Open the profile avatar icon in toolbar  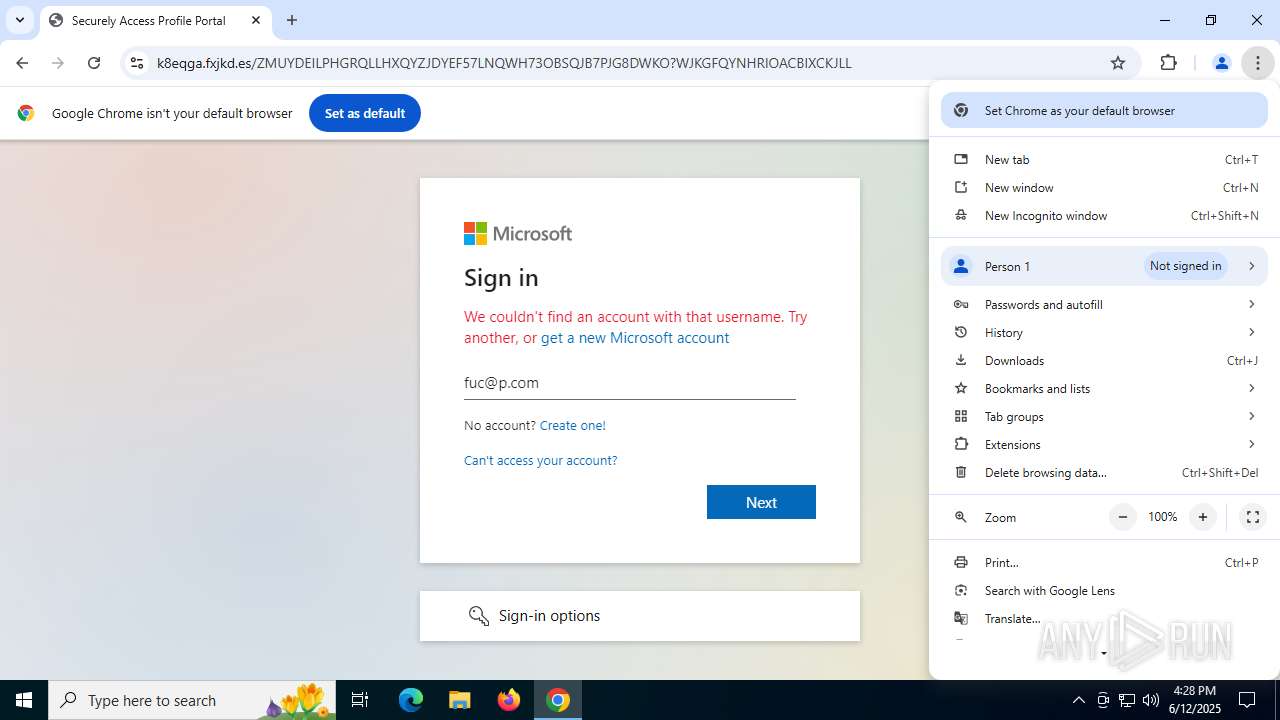tap(1221, 63)
